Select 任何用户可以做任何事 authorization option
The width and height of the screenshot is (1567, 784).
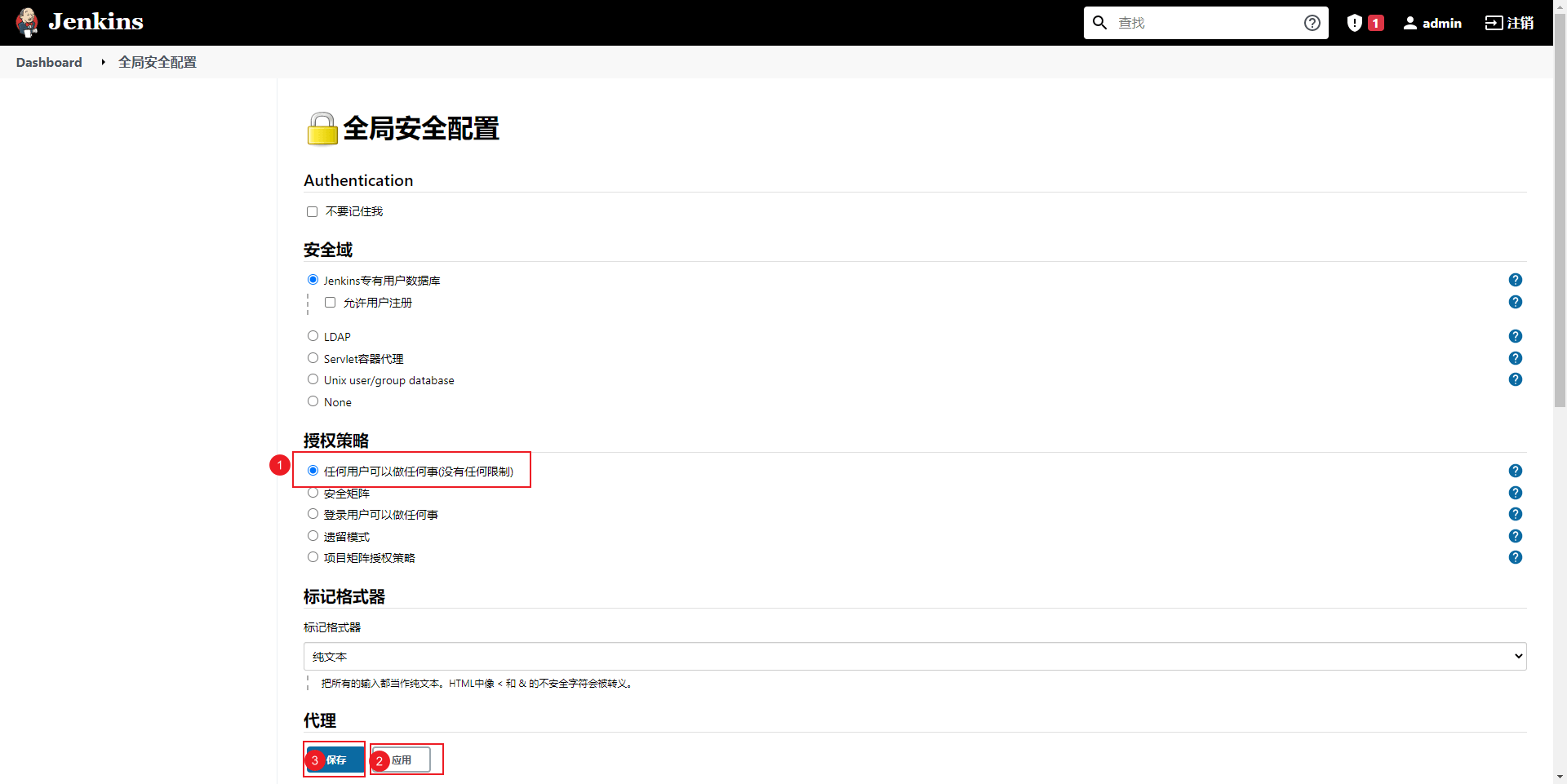tap(313, 471)
